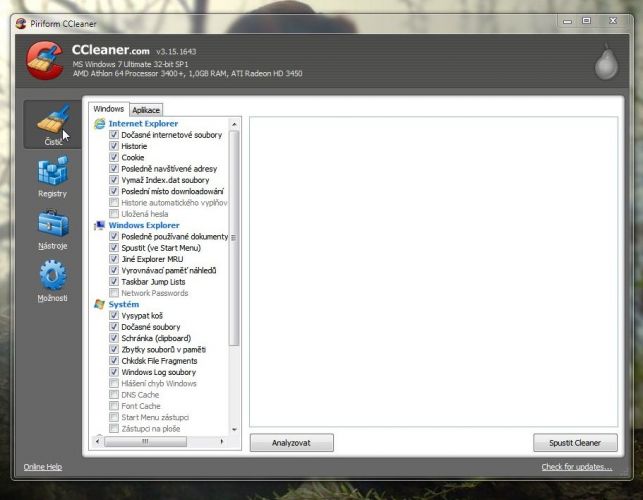The height and width of the screenshot is (500, 643).
Task: Click the Windows Explorer group icon
Action: 100,225
